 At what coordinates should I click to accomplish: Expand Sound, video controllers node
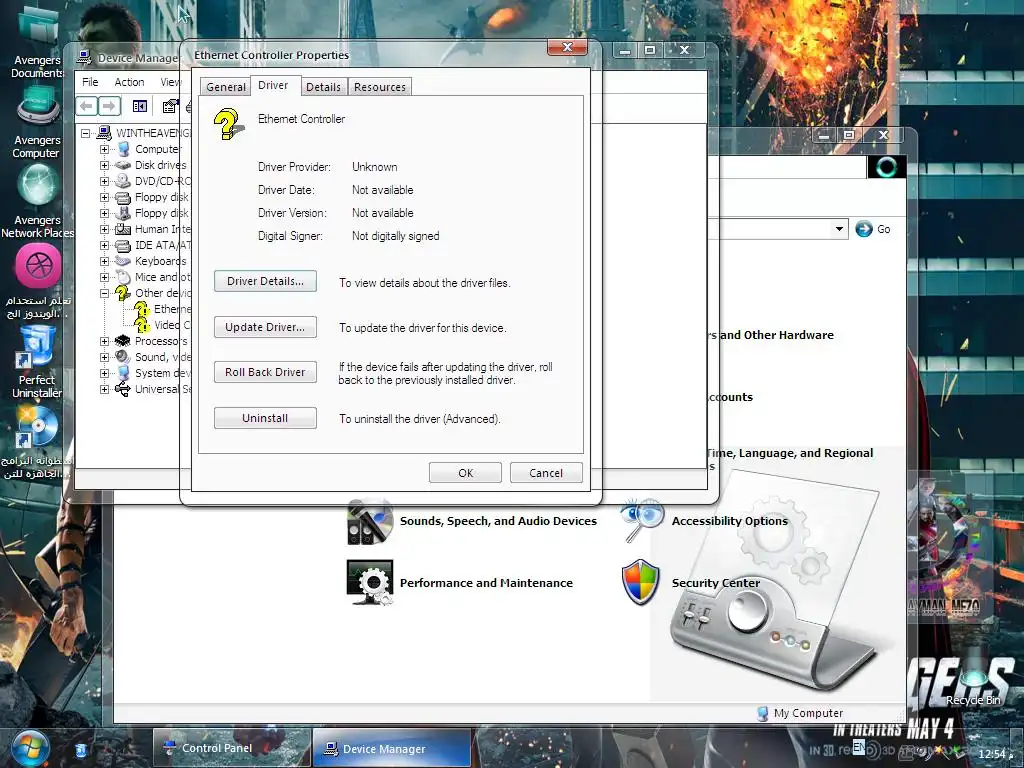click(104, 357)
